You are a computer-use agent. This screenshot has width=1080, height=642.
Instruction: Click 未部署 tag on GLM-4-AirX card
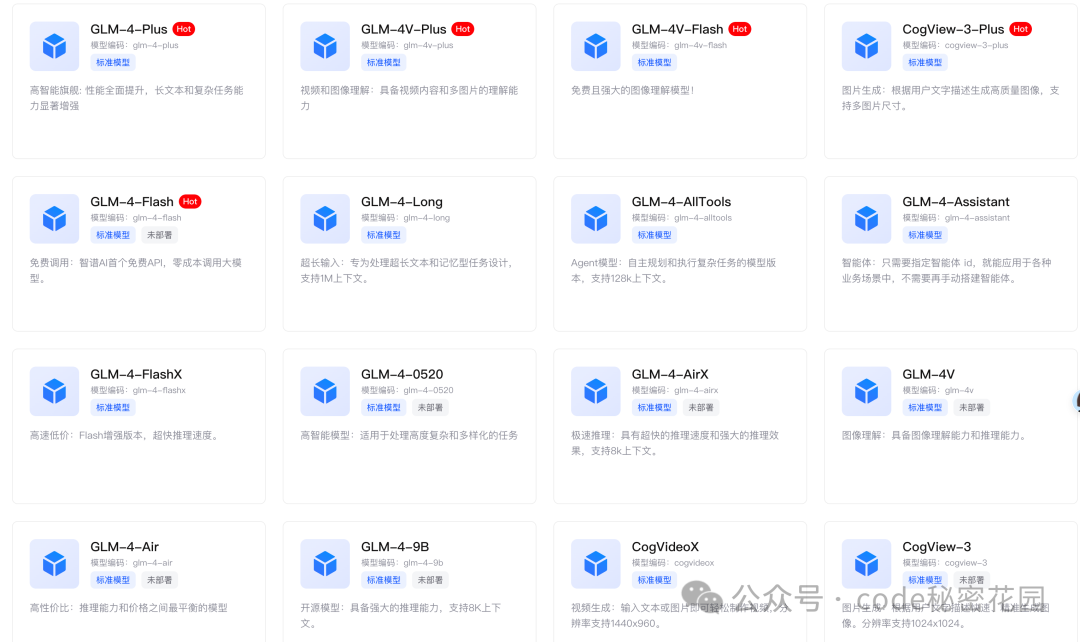pos(700,408)
